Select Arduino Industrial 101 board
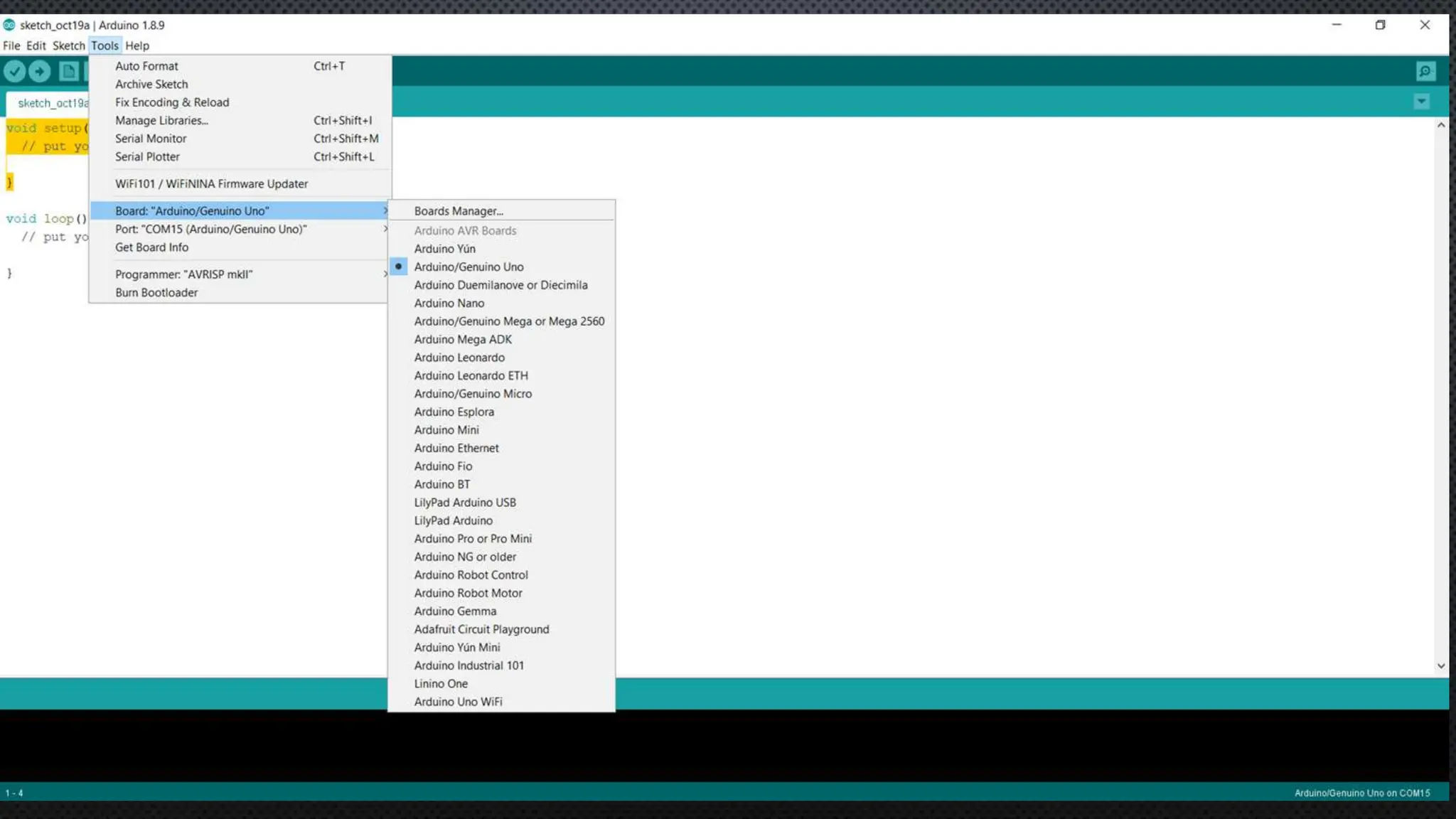Viewport: 1456px width, 819px height. 501,665
